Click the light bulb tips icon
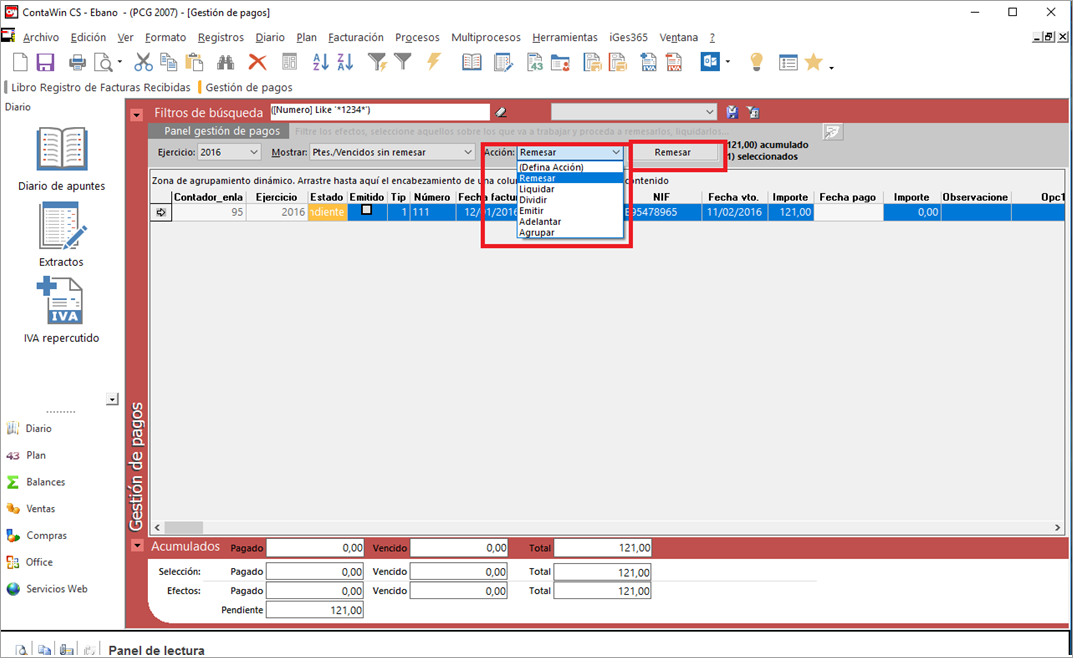 point(756,62)
